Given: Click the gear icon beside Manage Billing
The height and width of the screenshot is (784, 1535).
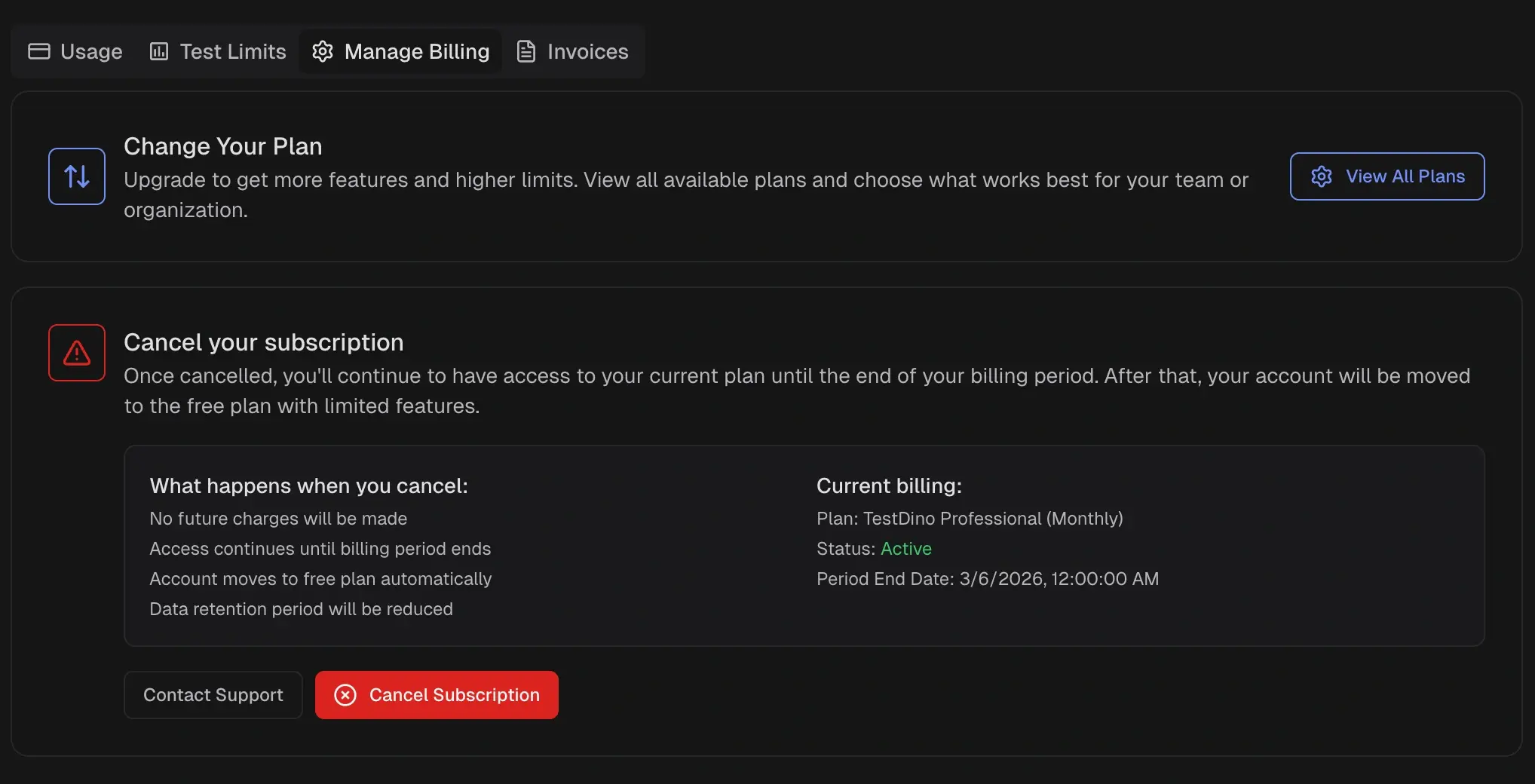Looking at the screenshot, I should [x=323, y=51].
